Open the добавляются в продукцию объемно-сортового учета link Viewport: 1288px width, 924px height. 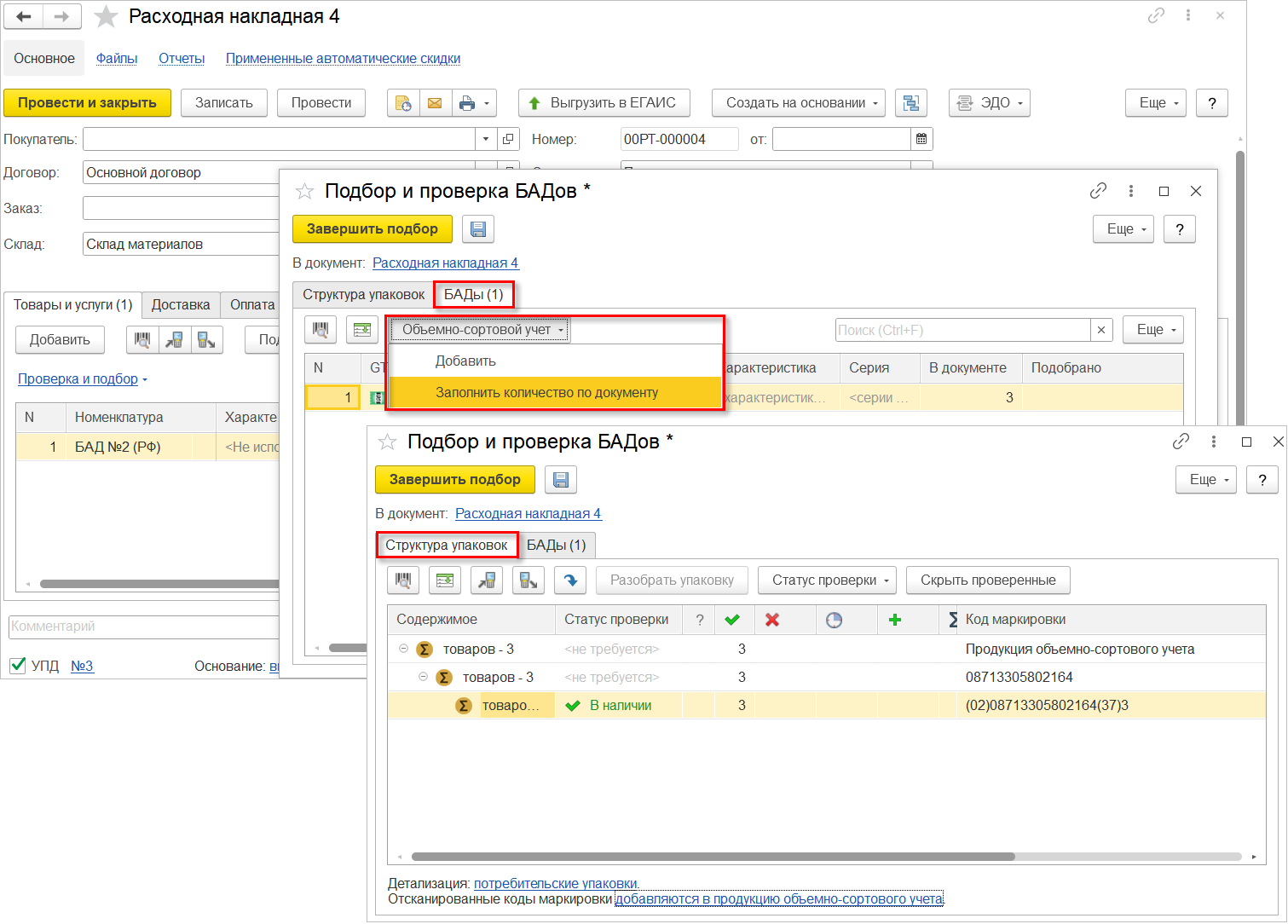pos(779,899)
